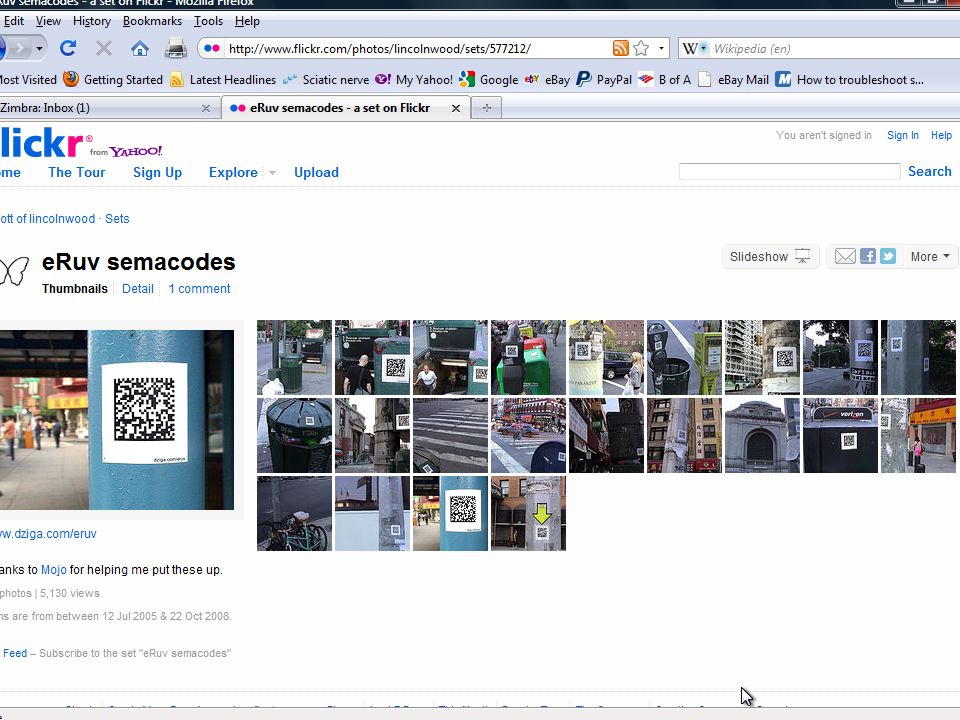Open the thumbnail with green arrow on pole
The height and width of the screenshot is (720, 960).
[x=528, y=514]
